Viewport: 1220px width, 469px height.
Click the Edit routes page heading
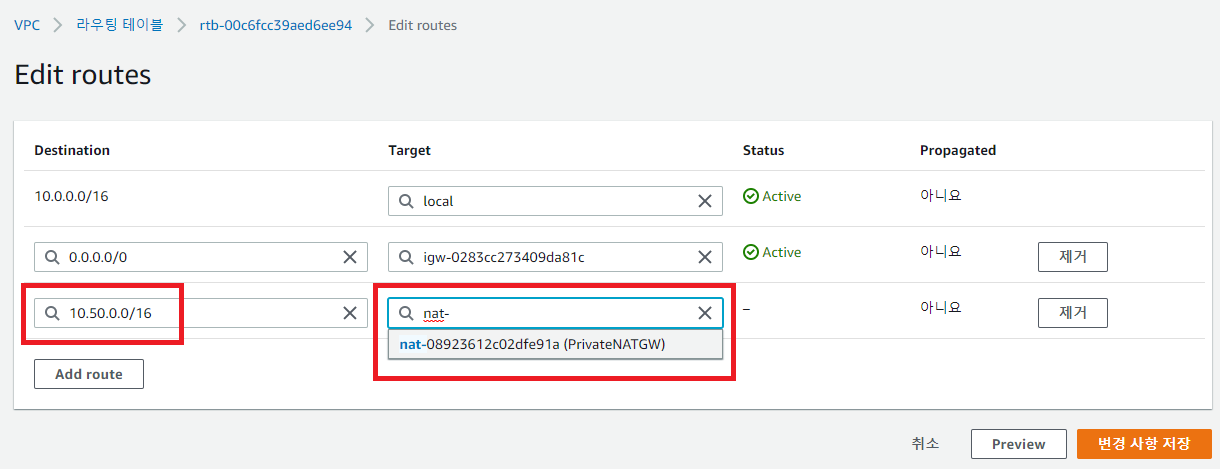pyautogui.click(x=83, y=74)
